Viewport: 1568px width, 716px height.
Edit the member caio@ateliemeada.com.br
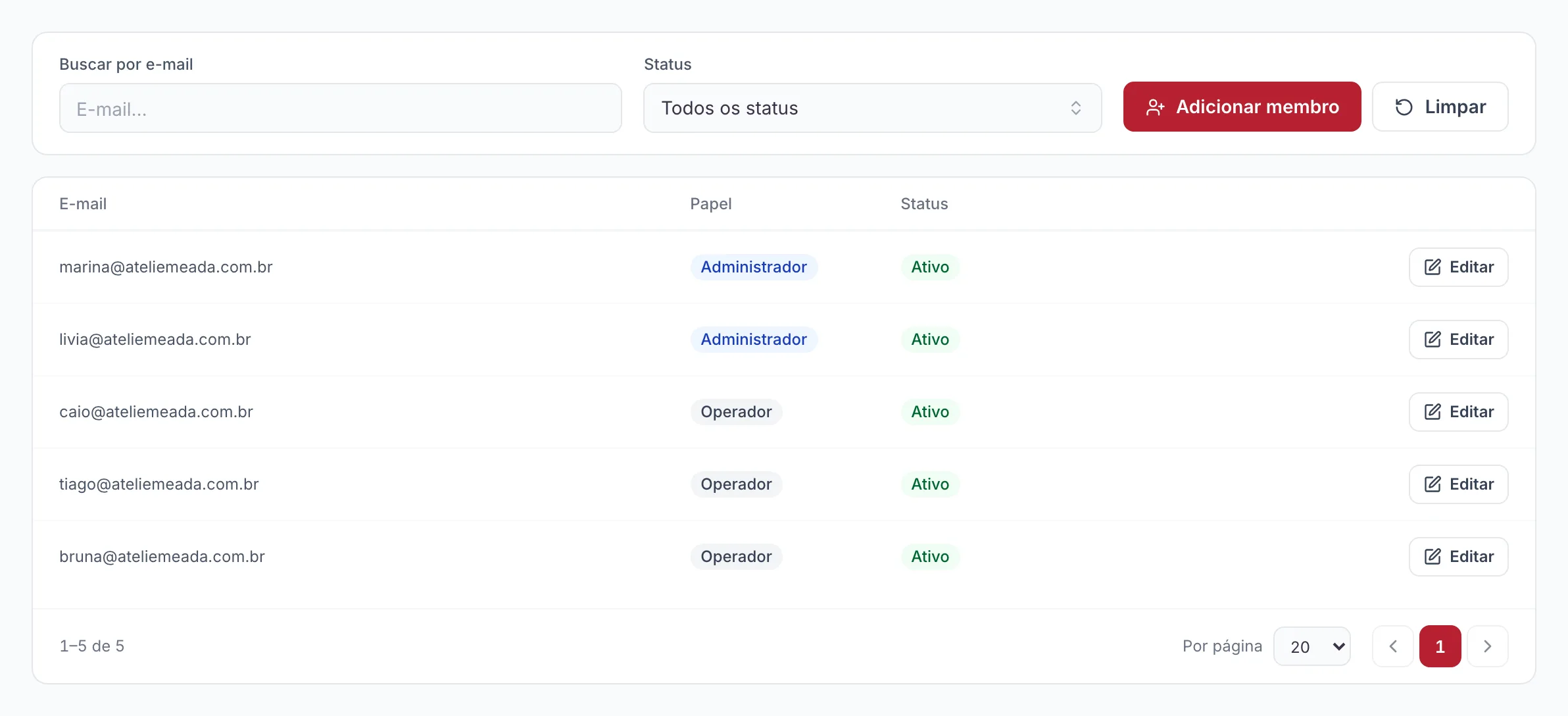(1458, 412)
